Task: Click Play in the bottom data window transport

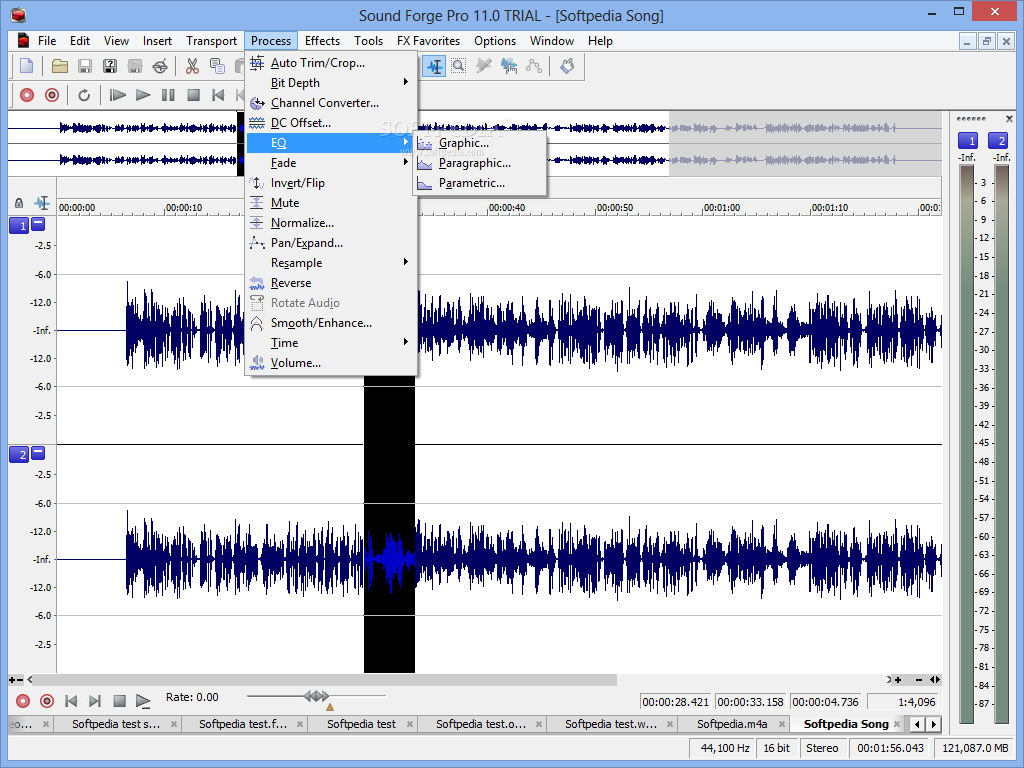Action: pos(143,701)
